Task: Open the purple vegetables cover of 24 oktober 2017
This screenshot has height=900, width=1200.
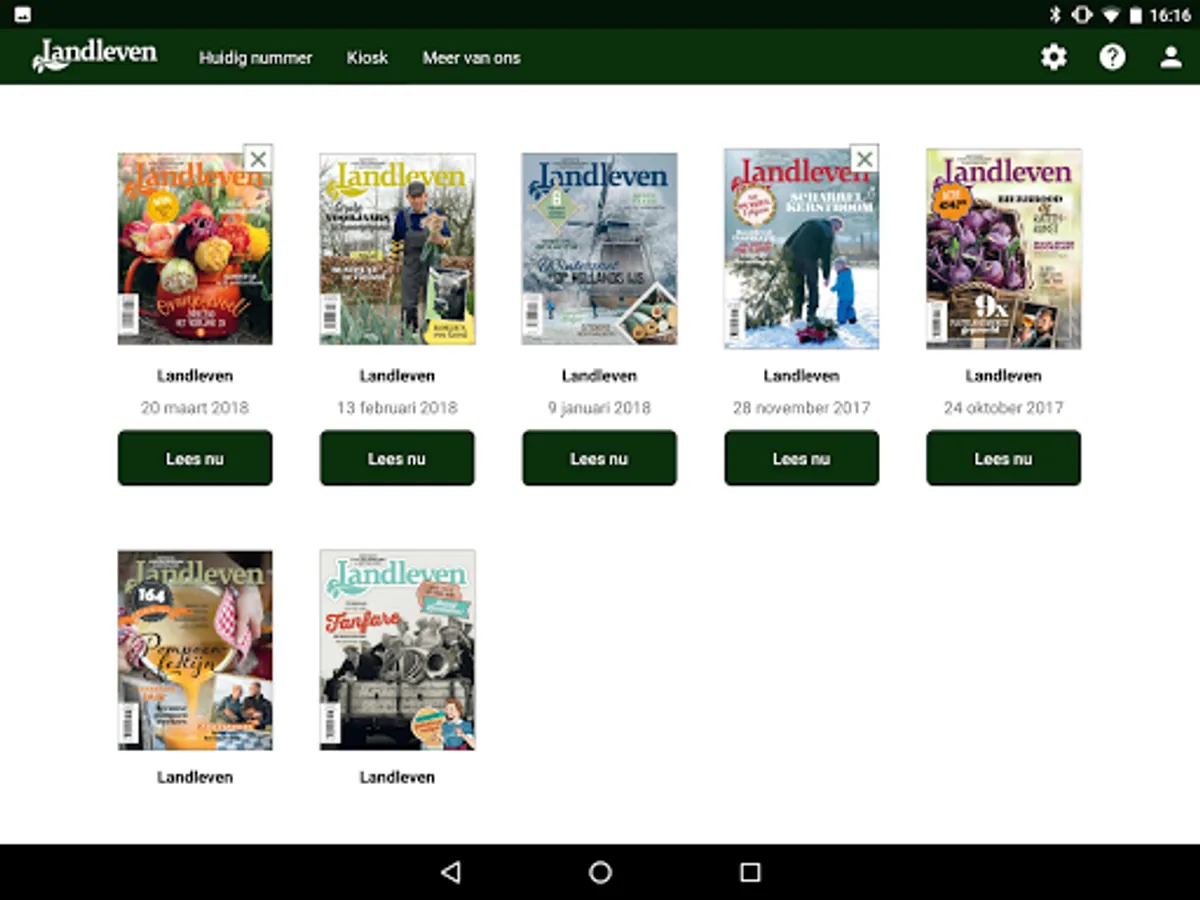Action: click(1004, 249)
